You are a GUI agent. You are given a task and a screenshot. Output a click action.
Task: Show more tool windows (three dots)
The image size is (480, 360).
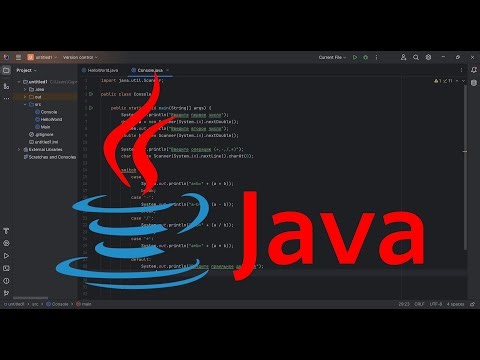tap(6, 99)
